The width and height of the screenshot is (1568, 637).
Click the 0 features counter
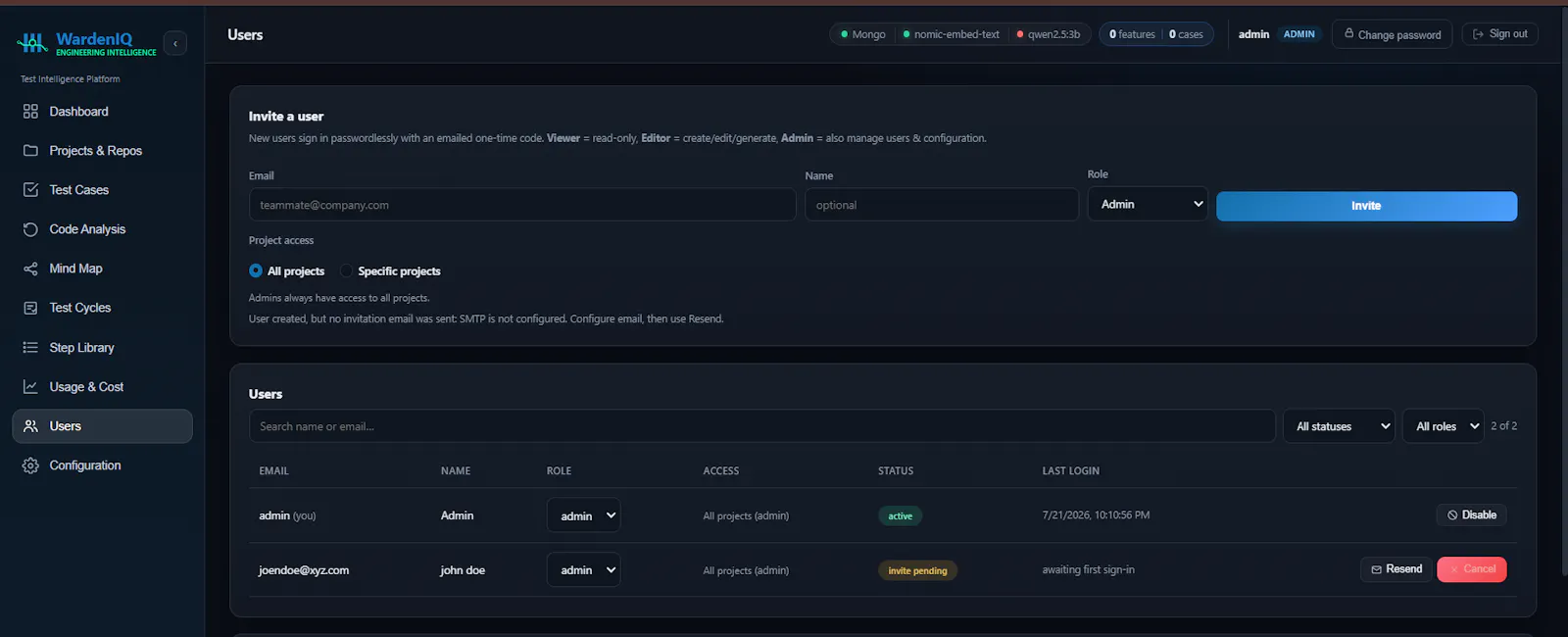tap(1132, 34)
